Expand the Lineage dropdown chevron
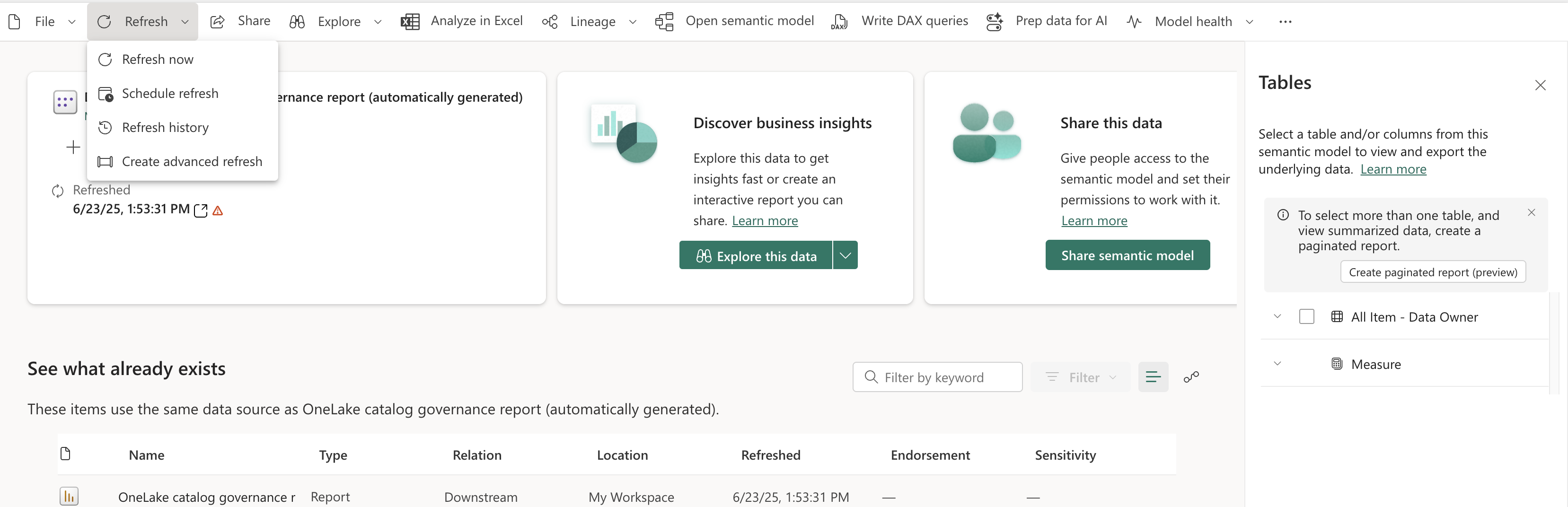The image size is (1568, 507). (x=633, y=22)
